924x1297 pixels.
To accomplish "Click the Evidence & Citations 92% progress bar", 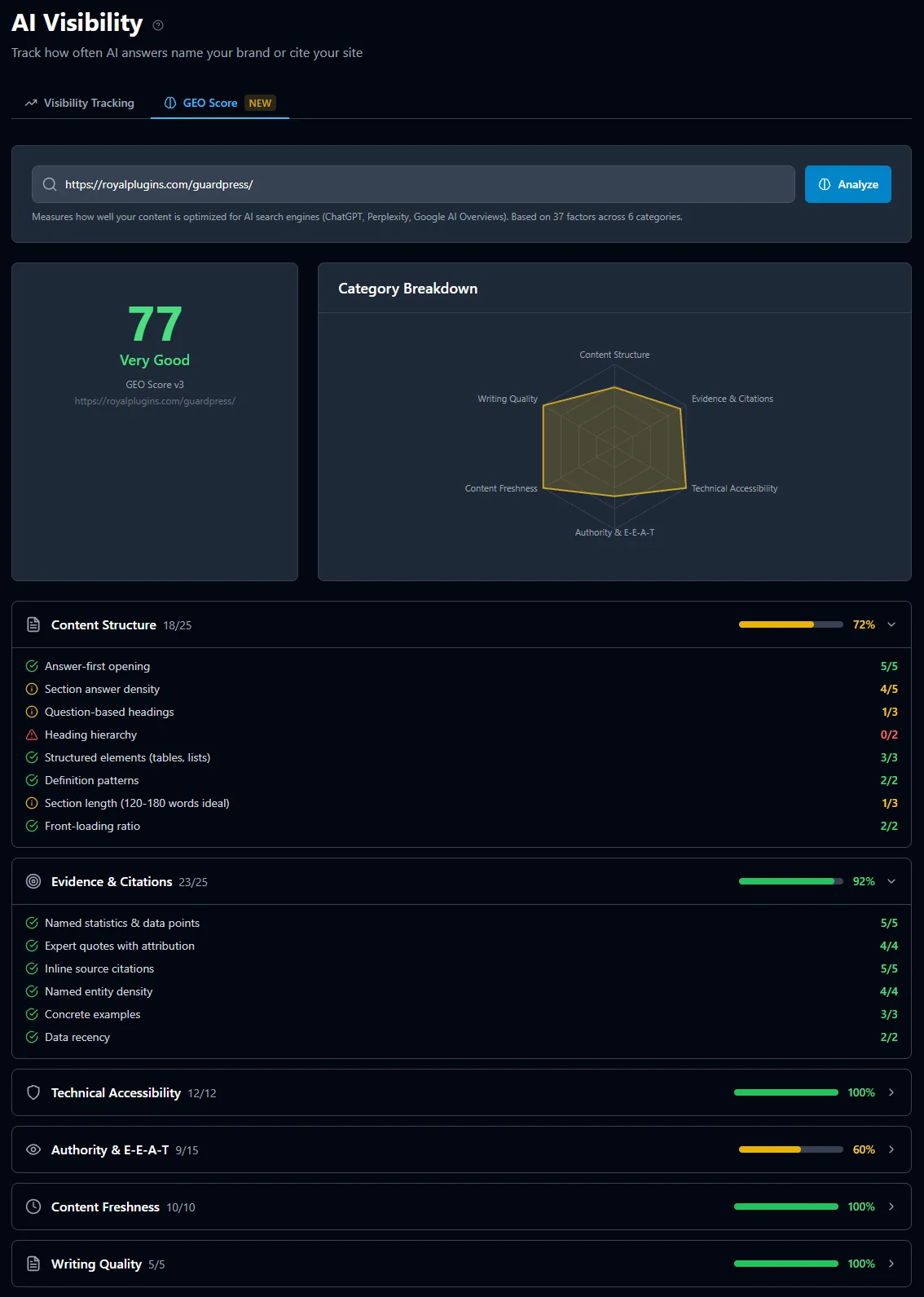I will point(791,881).
